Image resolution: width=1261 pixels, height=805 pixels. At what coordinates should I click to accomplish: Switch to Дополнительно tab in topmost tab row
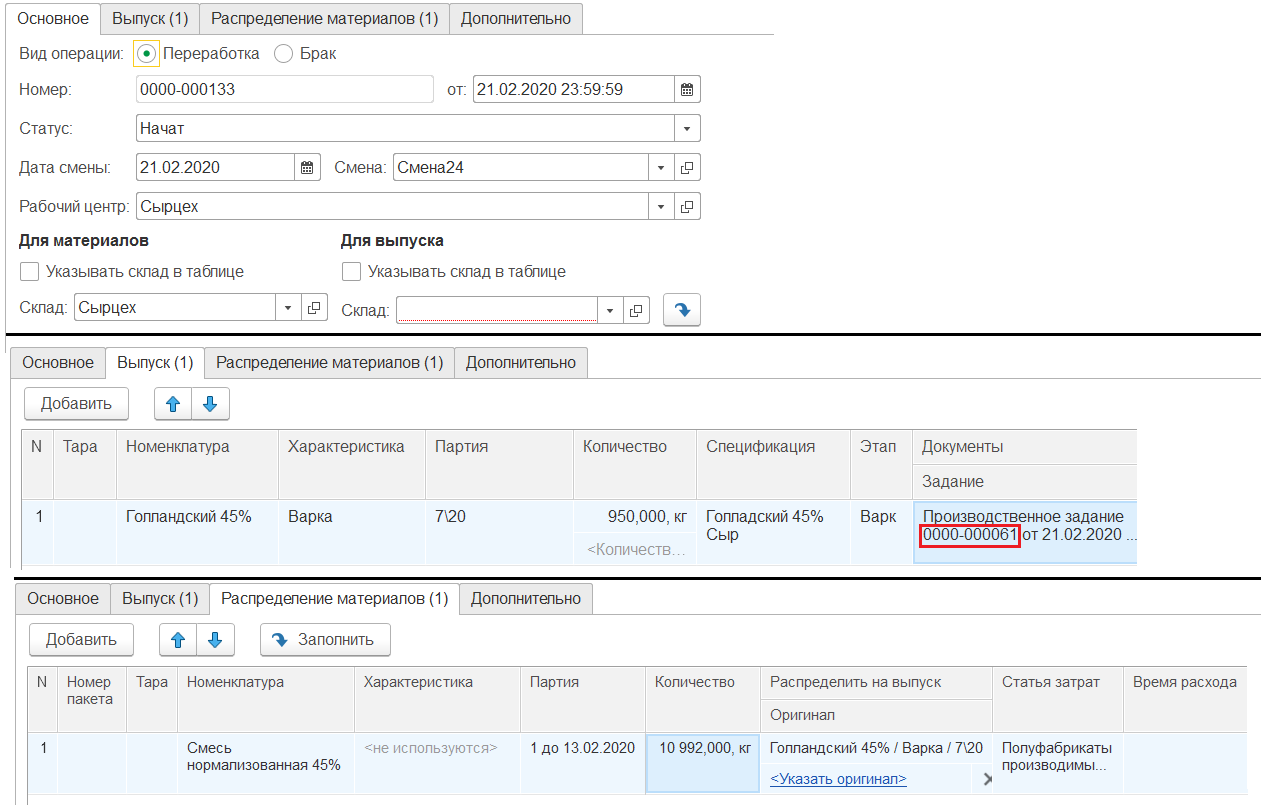click(x=515, y=18)
